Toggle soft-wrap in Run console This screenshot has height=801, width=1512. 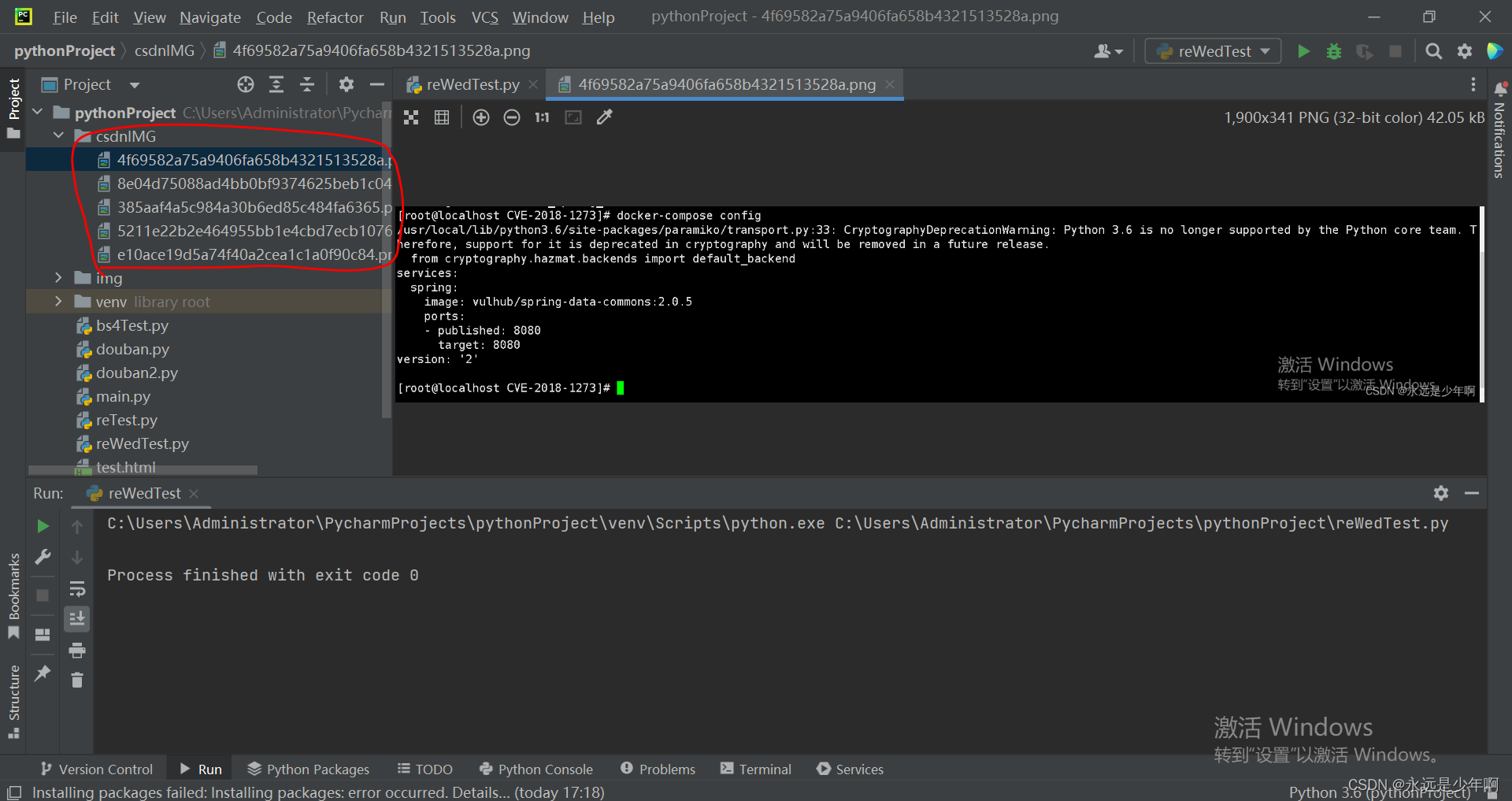(x=77, y=589)
